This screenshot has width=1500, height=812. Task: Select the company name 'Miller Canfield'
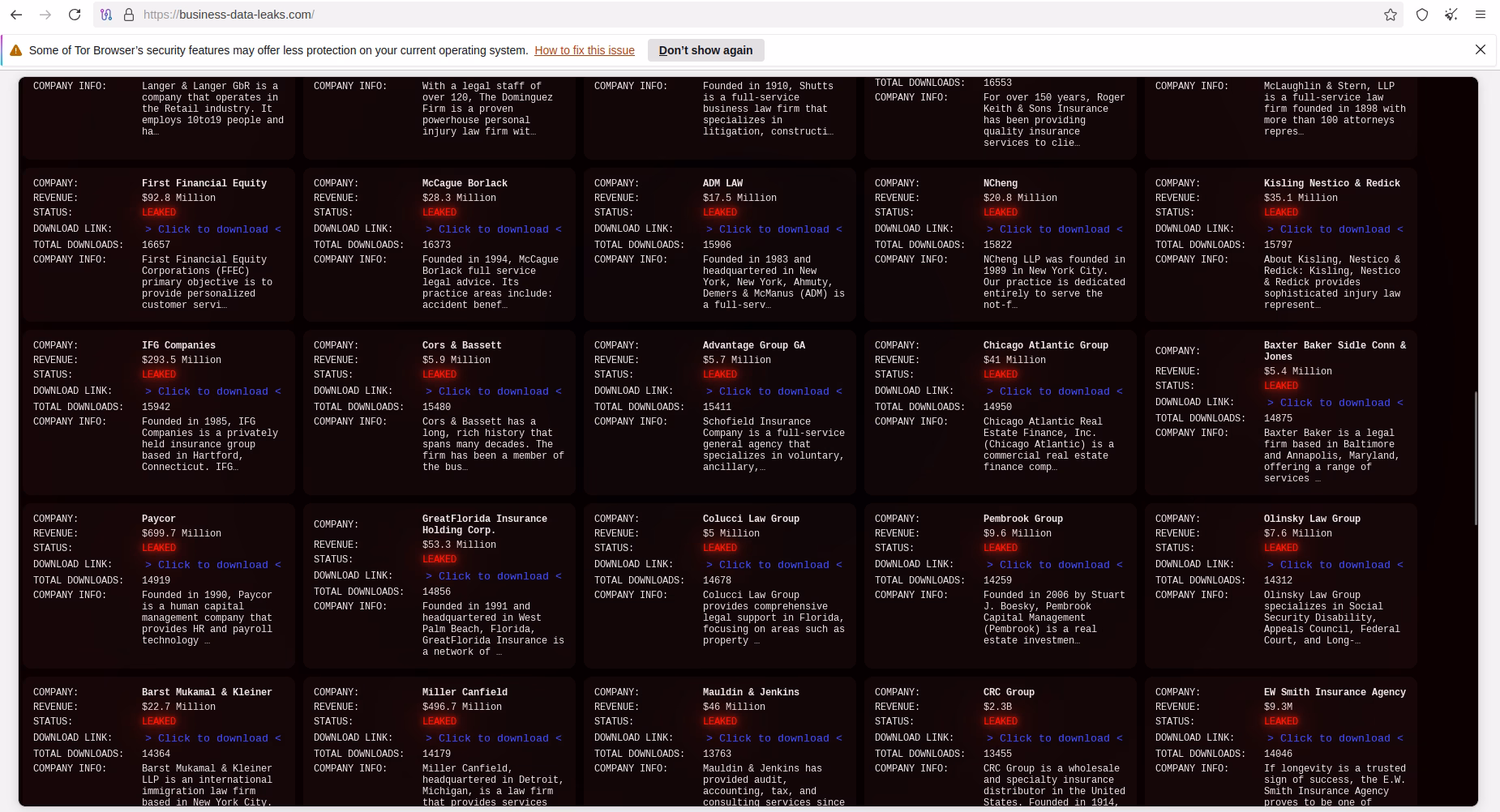465,692
